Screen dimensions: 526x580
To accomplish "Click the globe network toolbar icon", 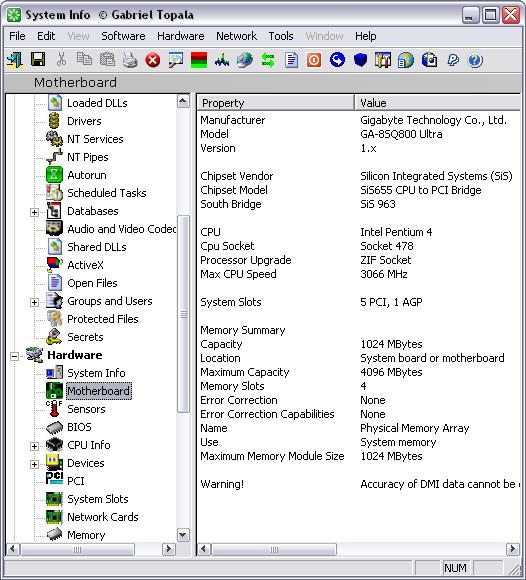I will click(x=245, y=60).
